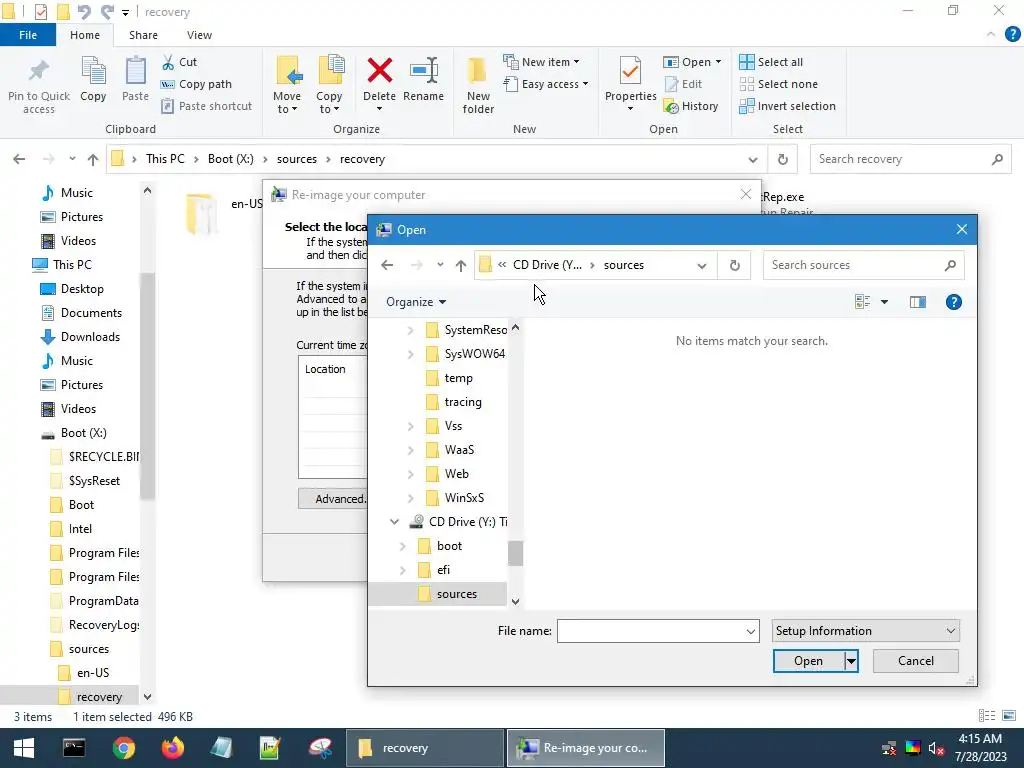Click the help icon in Open dialog
The width and height of the screenshot is (1024, 768).
click(x=953, y=302)
